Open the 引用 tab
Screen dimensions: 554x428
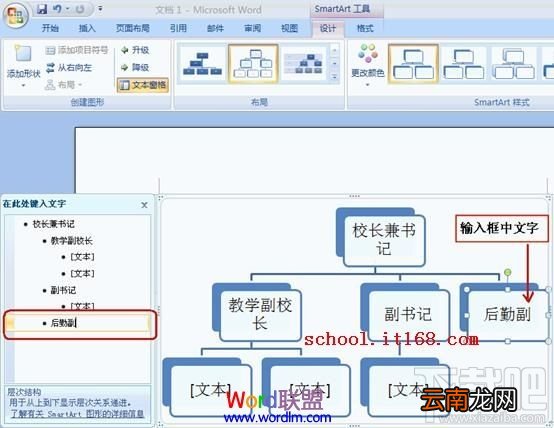pos(178,28)
